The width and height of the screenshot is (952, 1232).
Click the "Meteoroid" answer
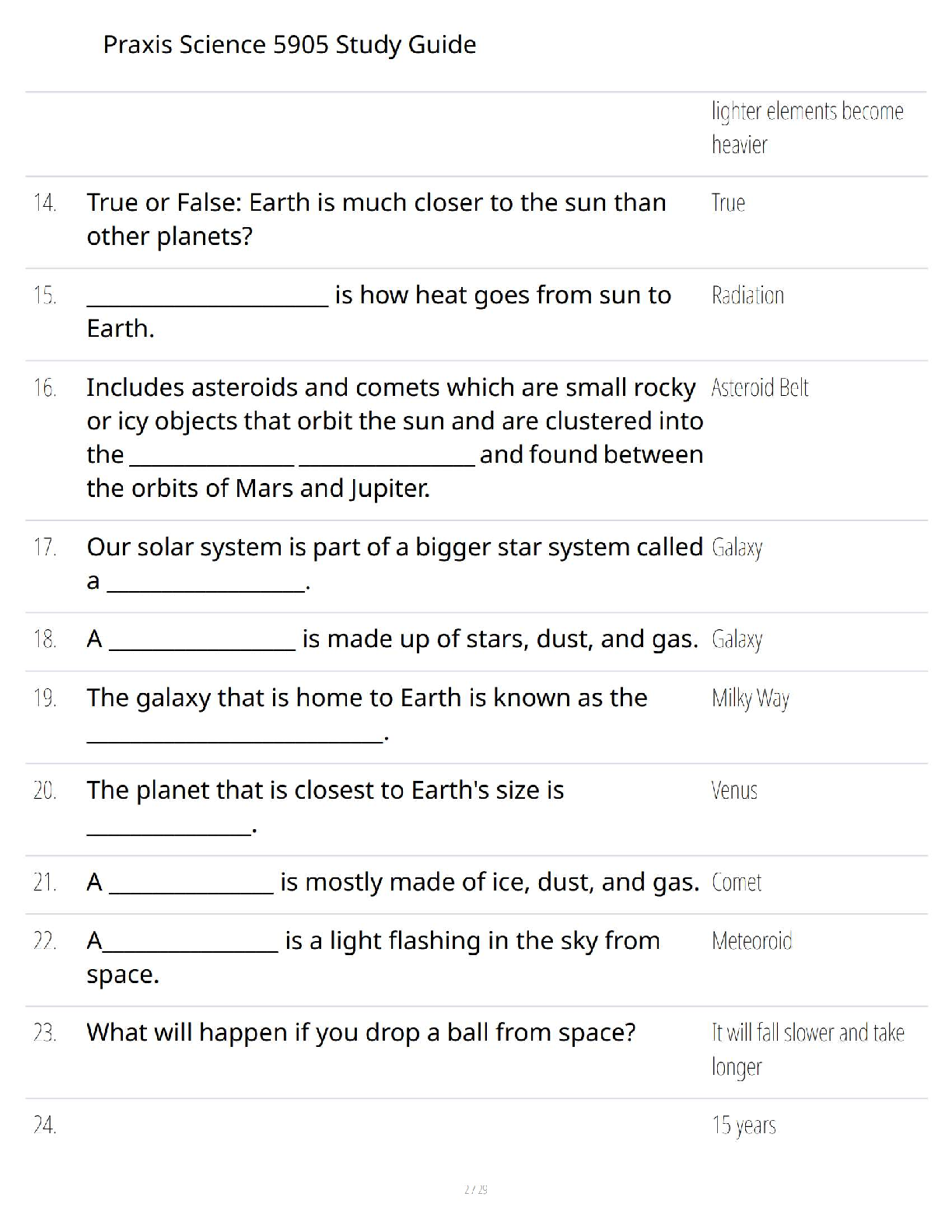(751, 941)
